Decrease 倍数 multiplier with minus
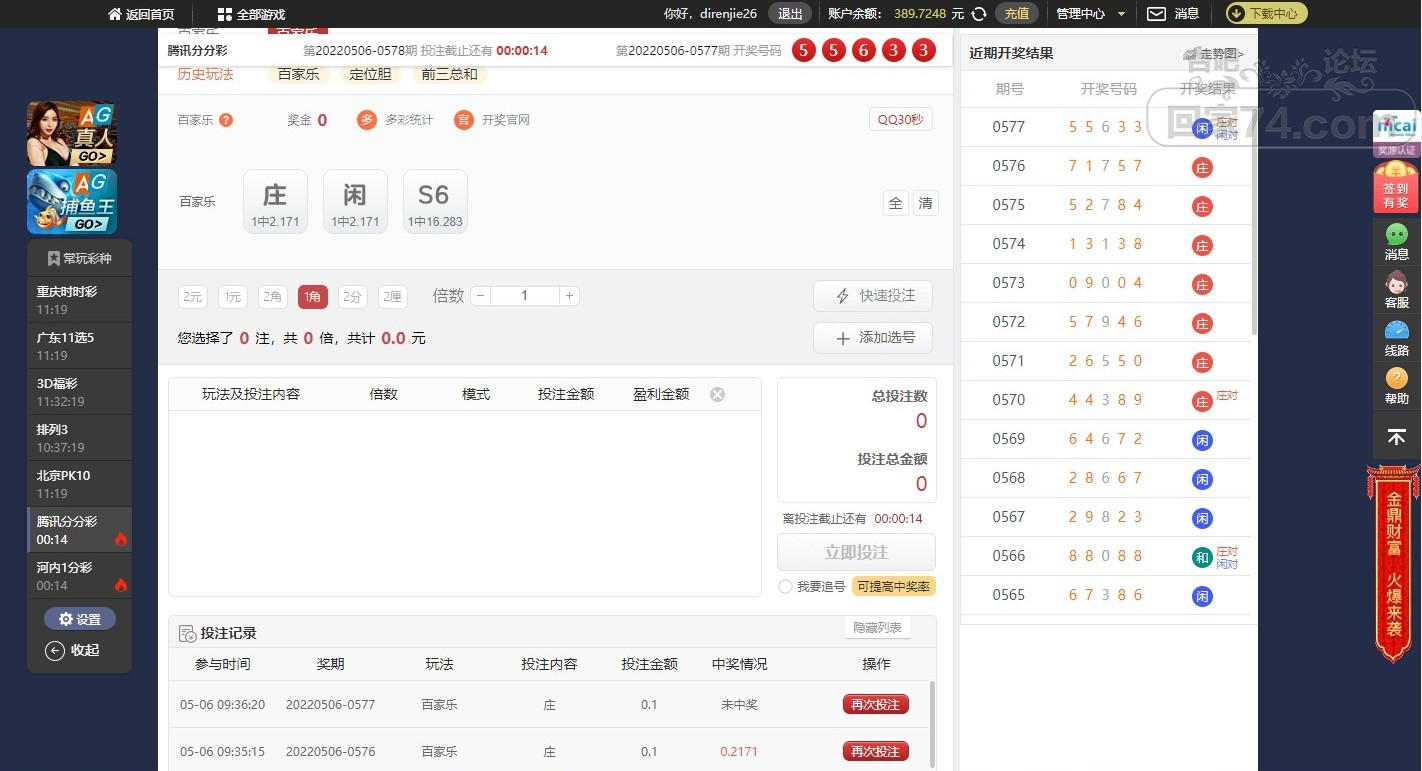1422x771 pixels. click(481, 296)
